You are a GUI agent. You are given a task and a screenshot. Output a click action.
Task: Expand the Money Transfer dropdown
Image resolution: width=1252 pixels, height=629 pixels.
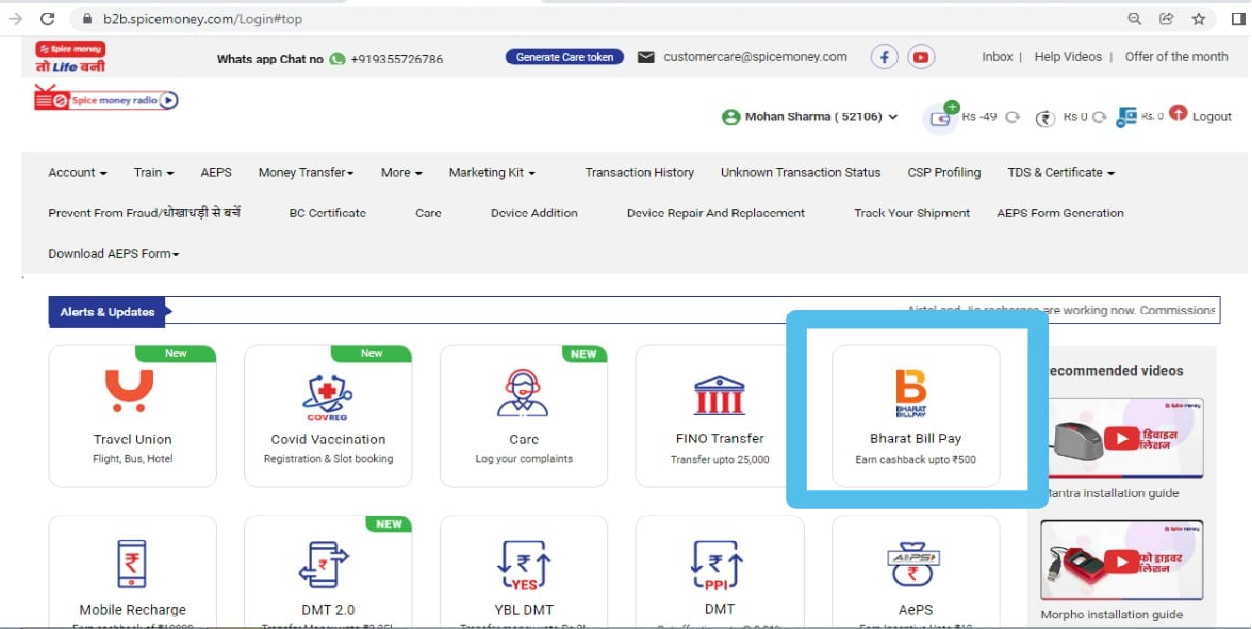pyautogui.click(x=306, y=172)
